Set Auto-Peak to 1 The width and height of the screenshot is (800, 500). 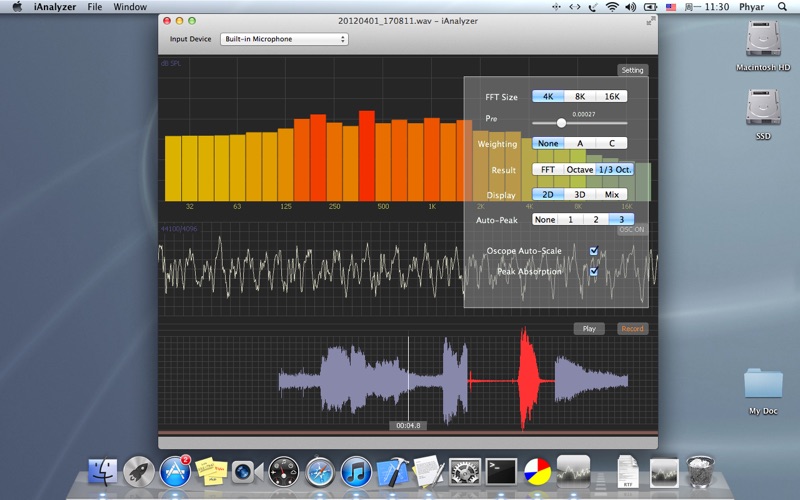pos(570,219)
